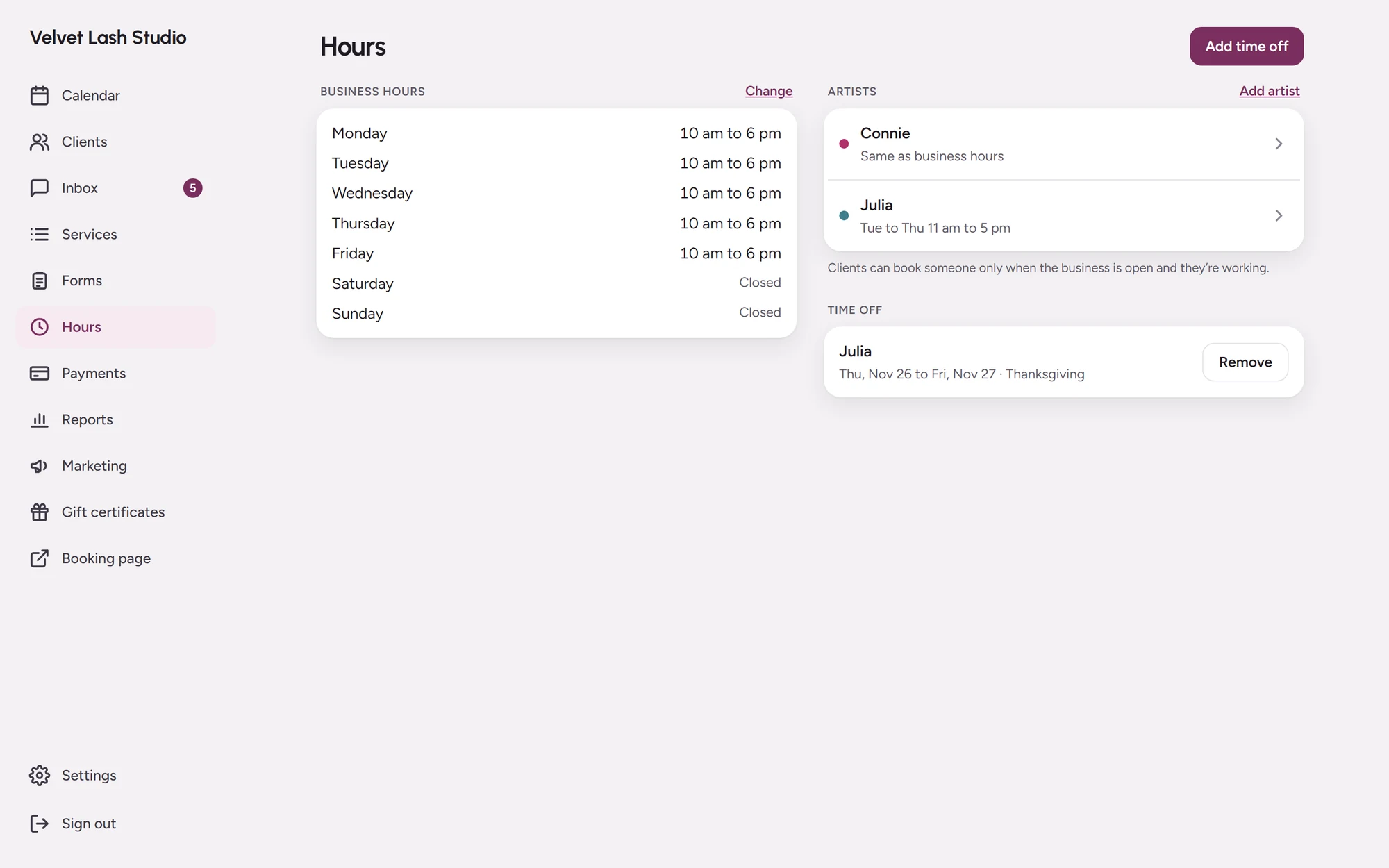The image size is (1389, 868).
Task: Click the Forms clipboard icon
Action: [x=40, y=281]
